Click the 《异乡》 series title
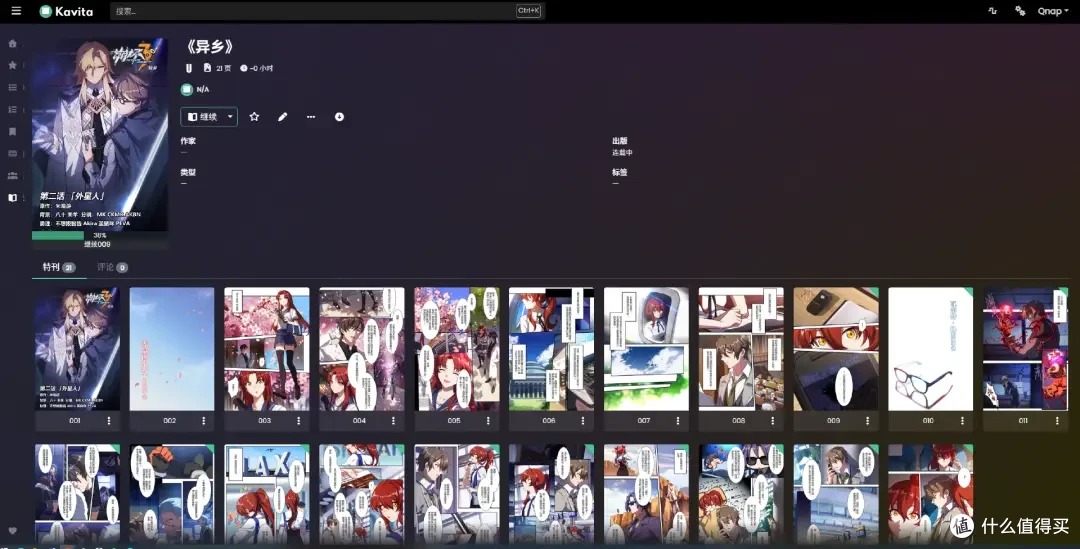 [x=209, y=47]
